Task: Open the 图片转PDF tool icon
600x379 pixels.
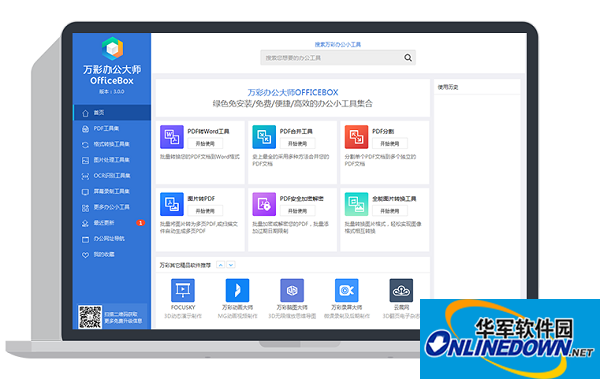Action: tap(171, 204)
